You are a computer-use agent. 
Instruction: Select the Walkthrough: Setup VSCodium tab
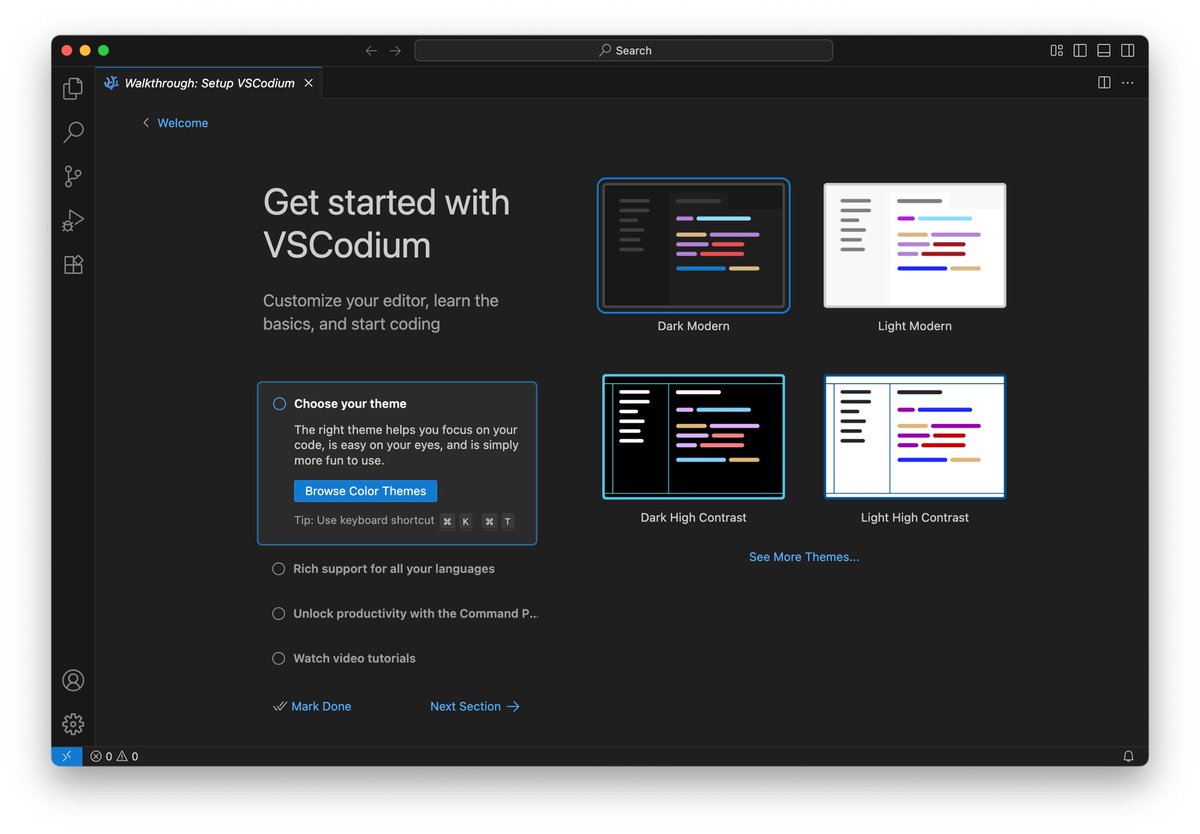[209, 83]
